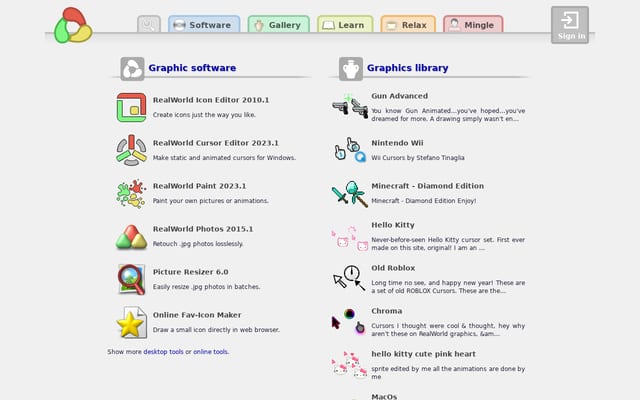Open Online Fav-Icon Maker title
Viewport: 640px width, 400px height.
[x=197, y=315]
